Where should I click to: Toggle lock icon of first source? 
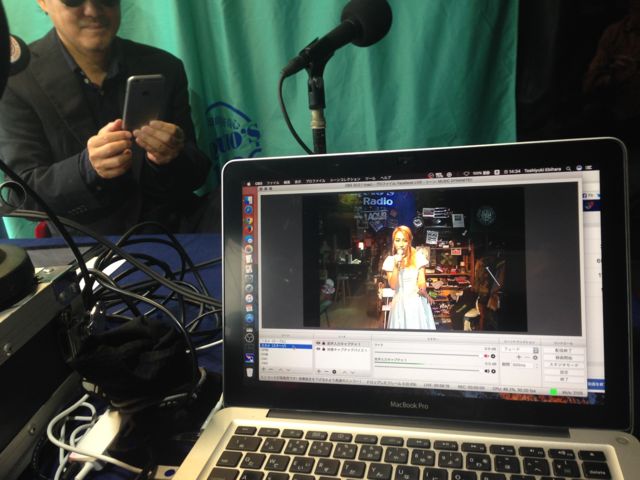[x=324, y=343]
